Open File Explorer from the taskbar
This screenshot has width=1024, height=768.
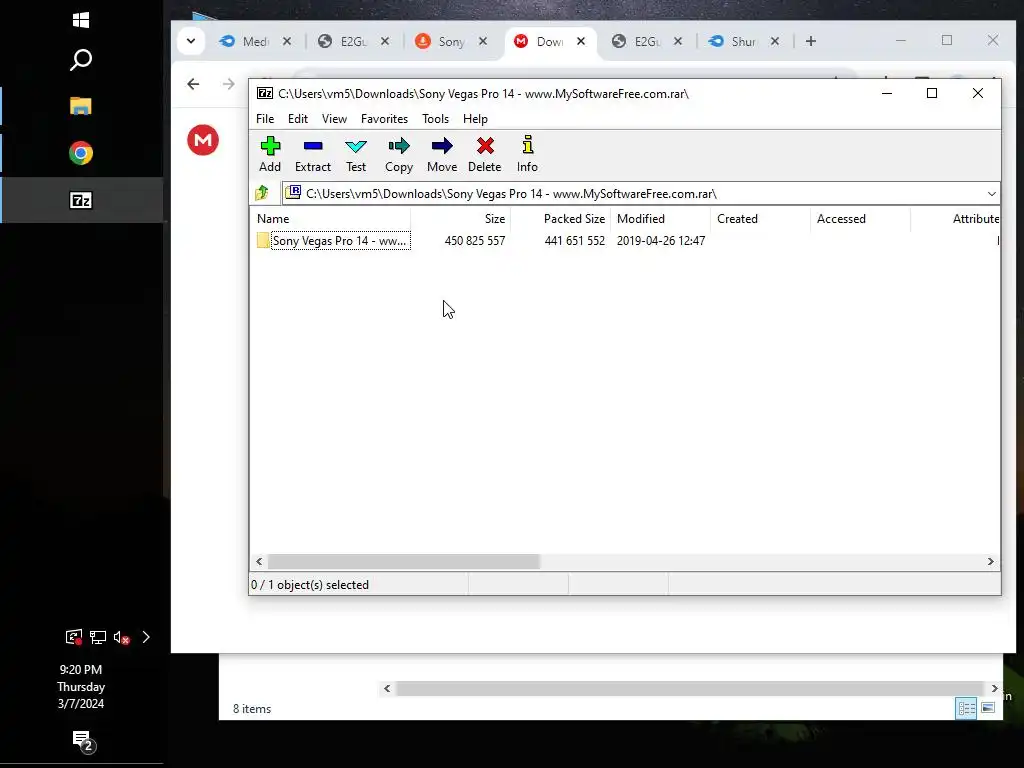81,106
